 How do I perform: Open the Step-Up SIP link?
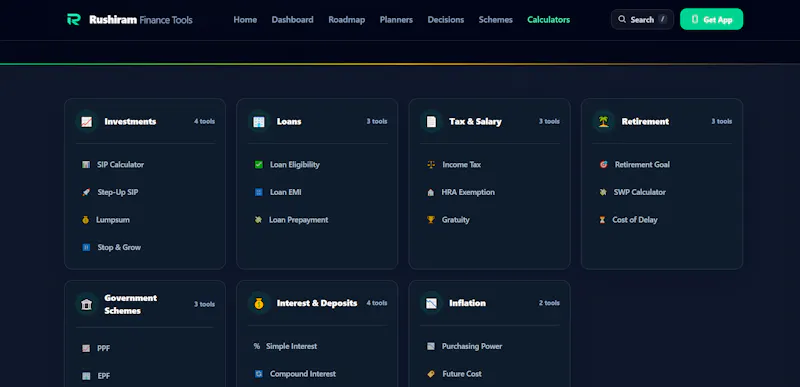tap(118, 192)
